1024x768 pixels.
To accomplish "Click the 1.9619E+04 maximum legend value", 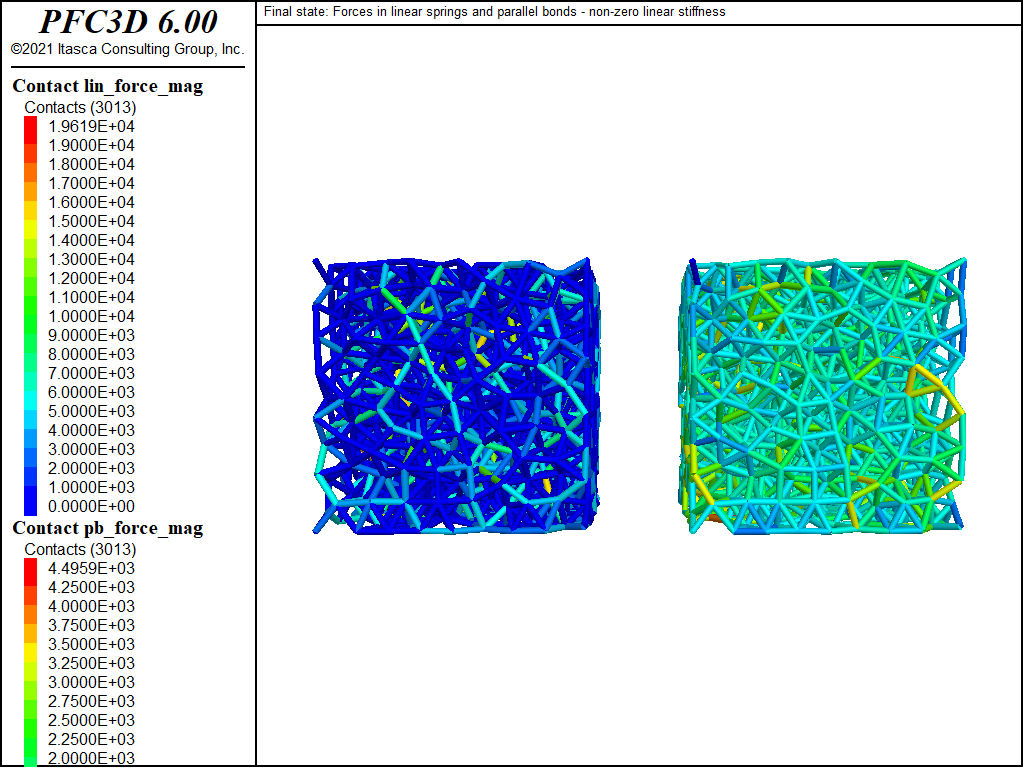I will point(91,126).
